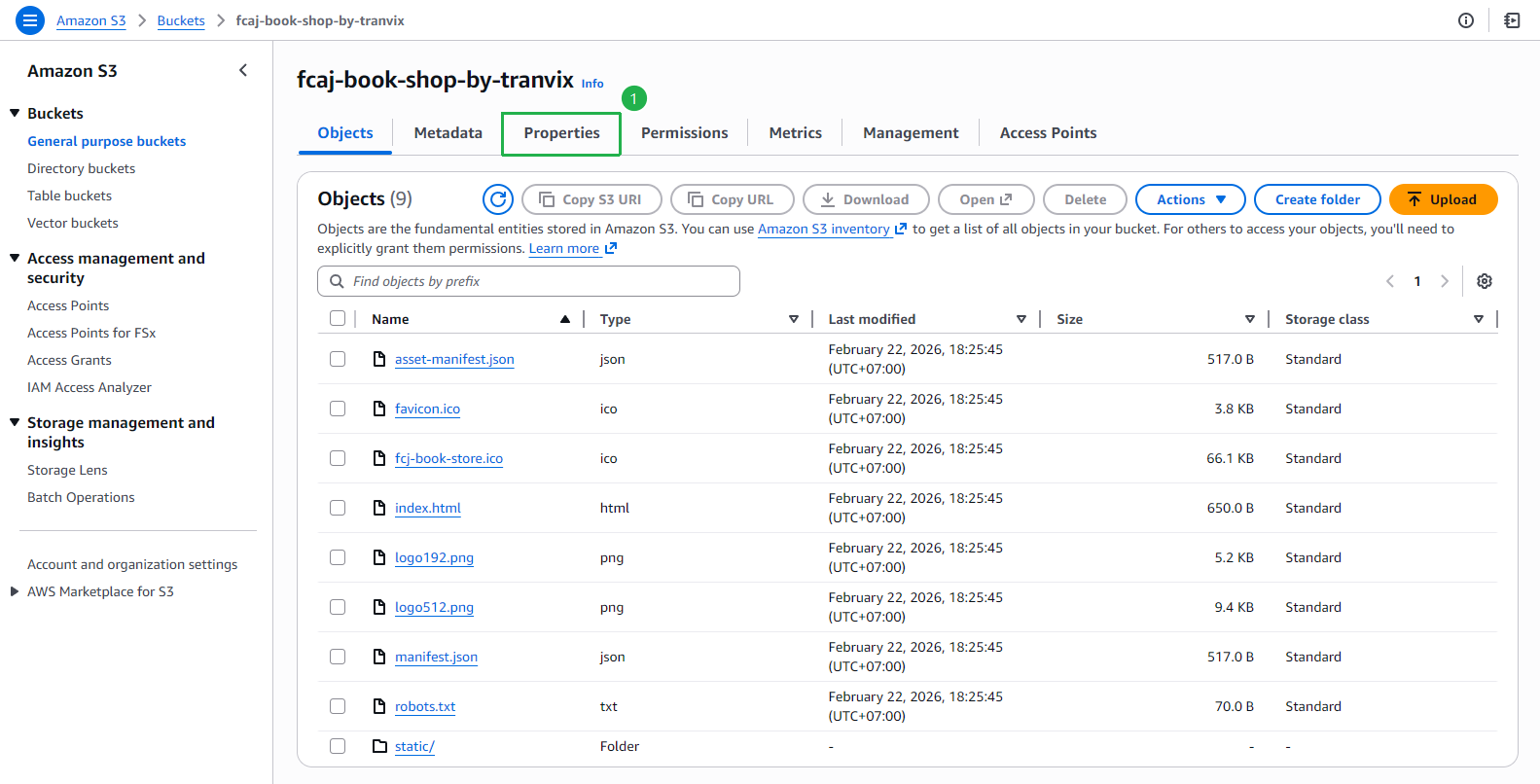Open the static/ folder link

click(414, 746)
